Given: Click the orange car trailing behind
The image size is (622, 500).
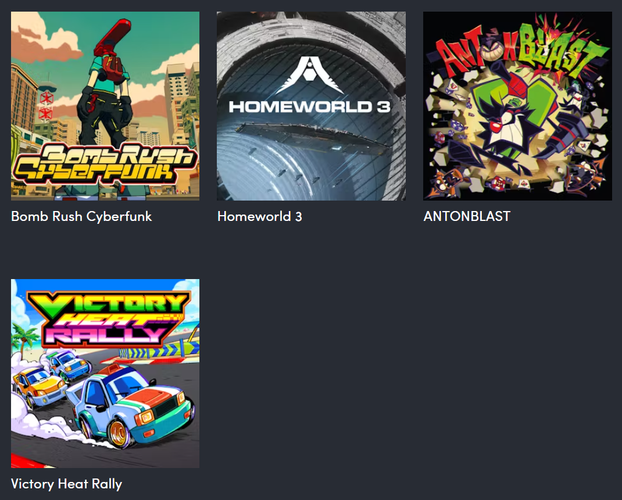Looking at the screenshot, I should pos(39,387).
